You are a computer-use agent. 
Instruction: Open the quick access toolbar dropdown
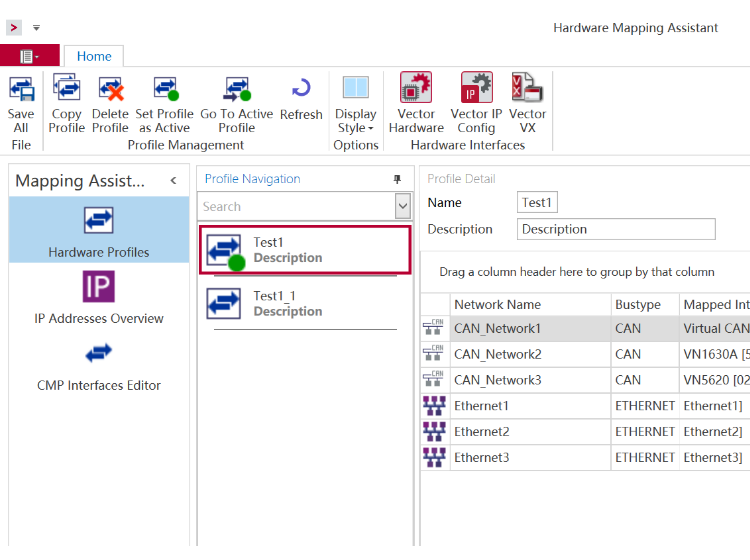[x=36, y=28]
